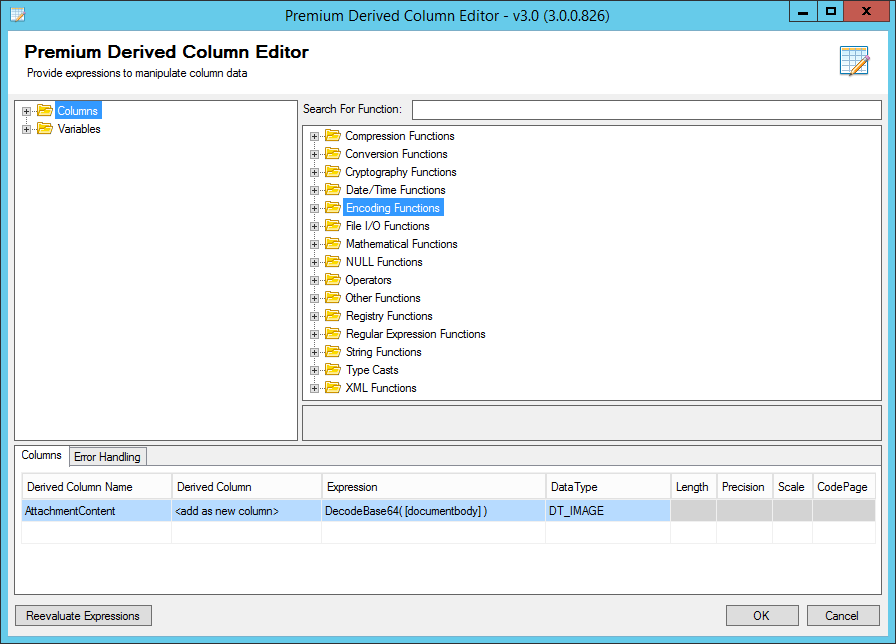Screen dimensions: 896x644
Task: Click the Regular Expression Functions folder icon
Action: tap(333, 334)
